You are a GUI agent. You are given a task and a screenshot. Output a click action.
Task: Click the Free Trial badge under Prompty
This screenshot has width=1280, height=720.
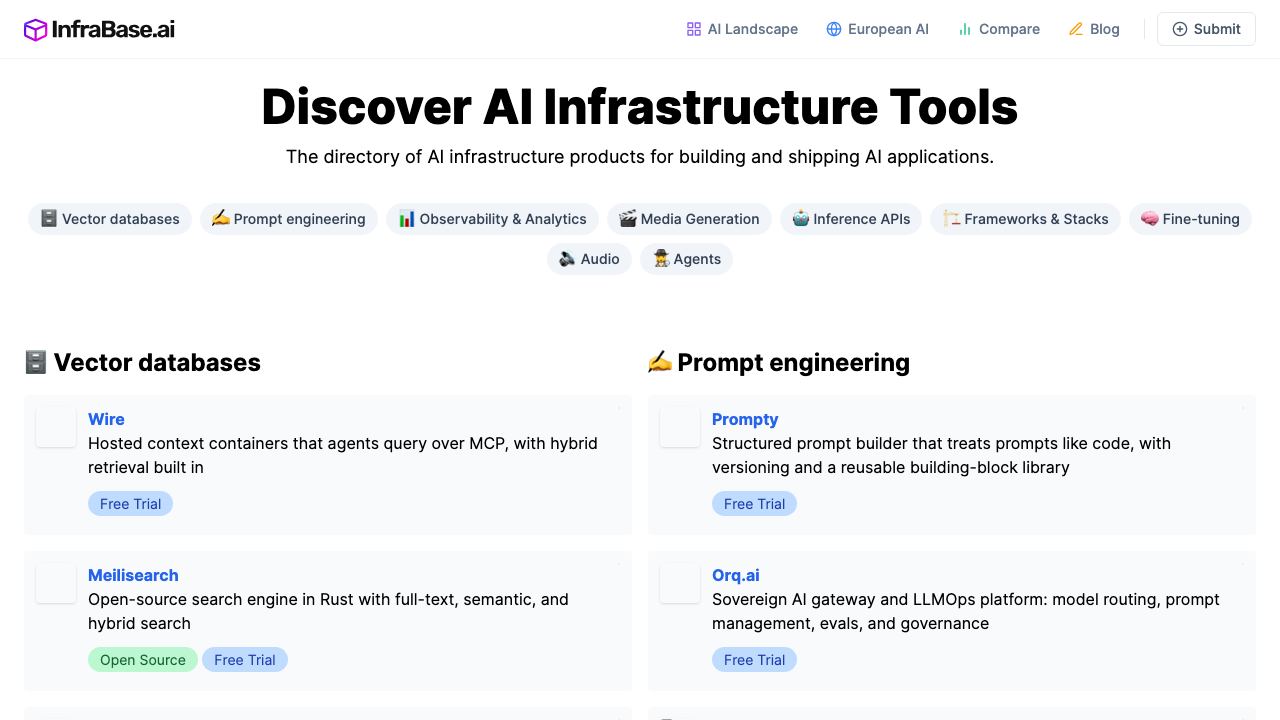click(x=754, y=504)
